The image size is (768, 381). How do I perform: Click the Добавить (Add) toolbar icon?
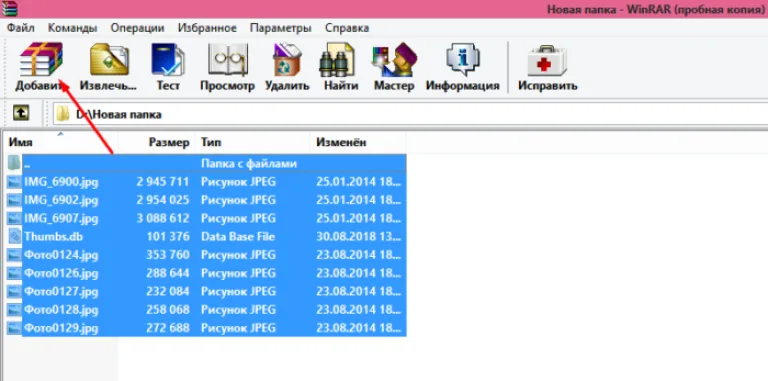[41, 59]
